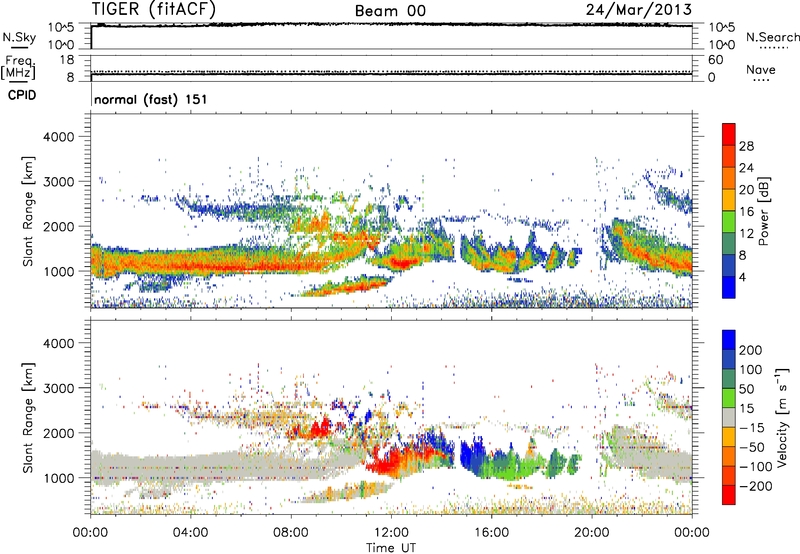Viewport: 800px width, 554px height.
Task: Click the "60" right-axis label of frequency panel
Action: coord(716,60)
